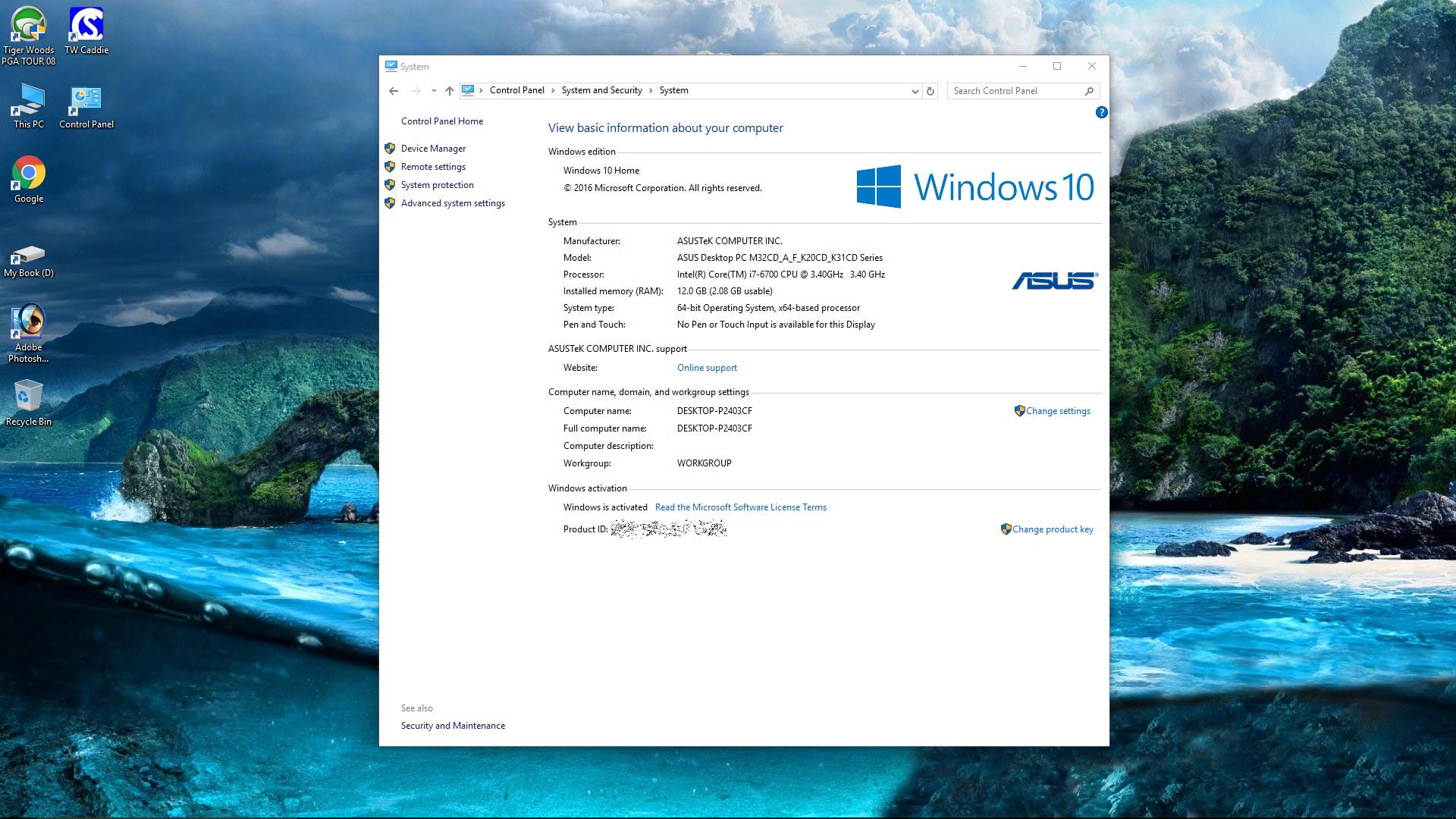Select System and Security breadcrumb

[602, 90]
